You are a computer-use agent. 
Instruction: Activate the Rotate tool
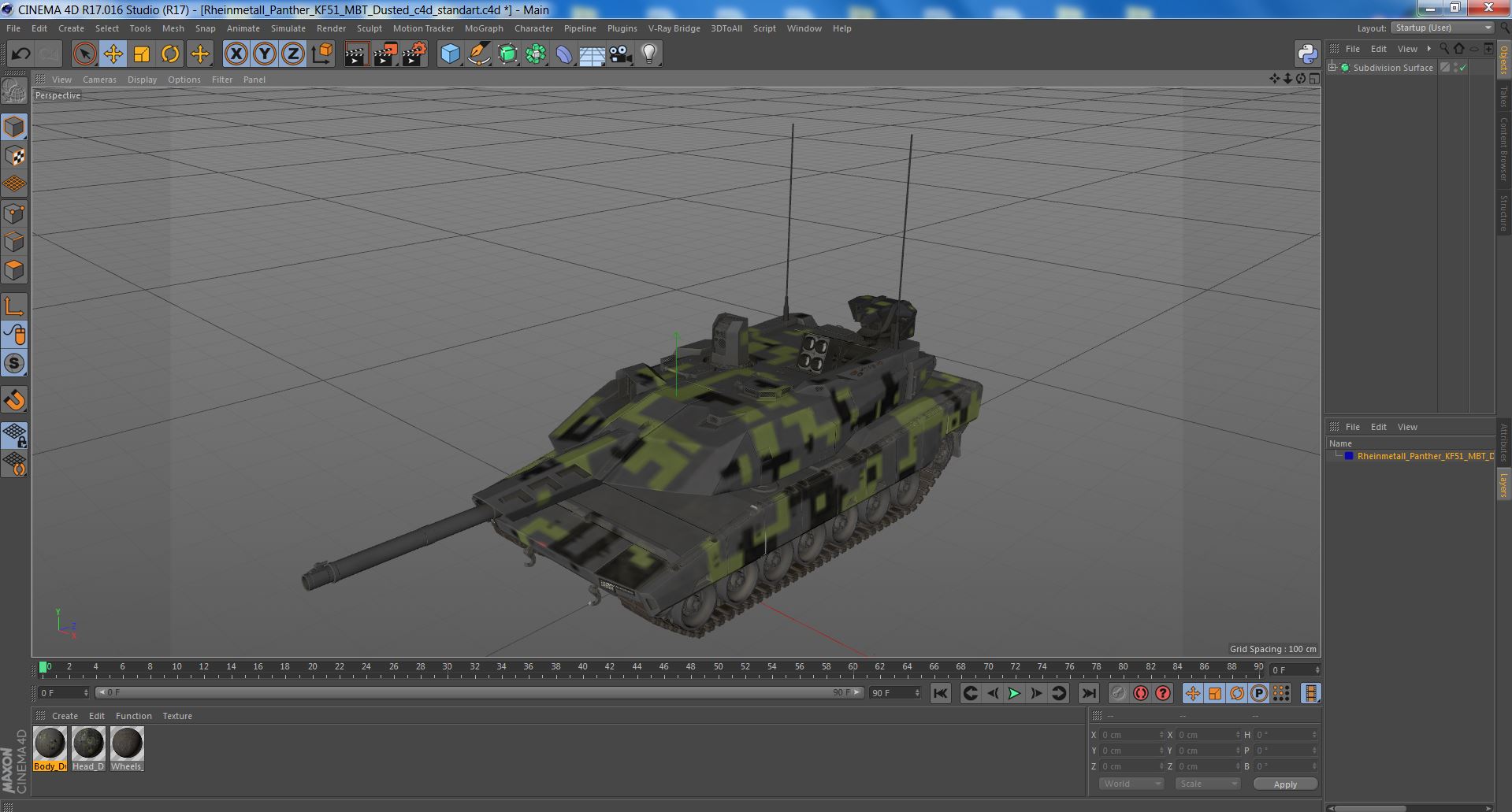(170, 54)
